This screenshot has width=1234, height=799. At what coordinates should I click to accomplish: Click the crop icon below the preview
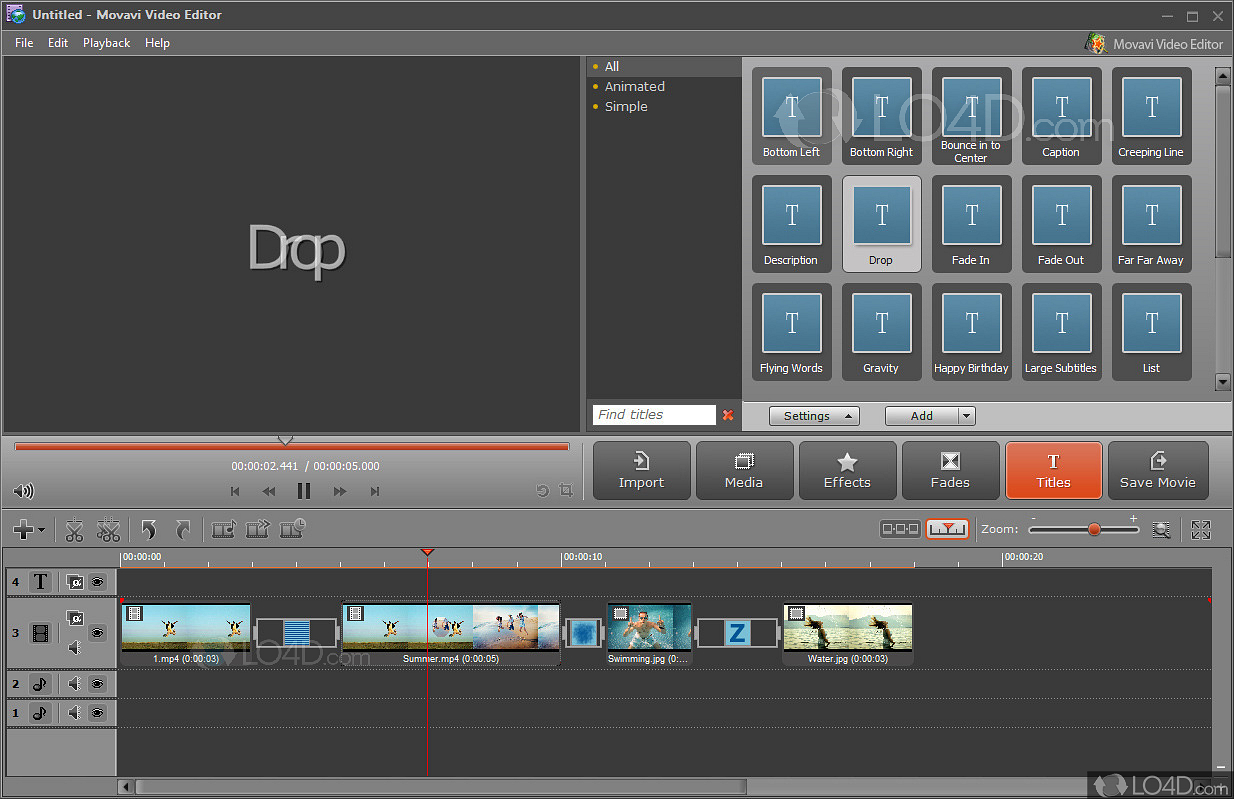(x=567, y=490)
